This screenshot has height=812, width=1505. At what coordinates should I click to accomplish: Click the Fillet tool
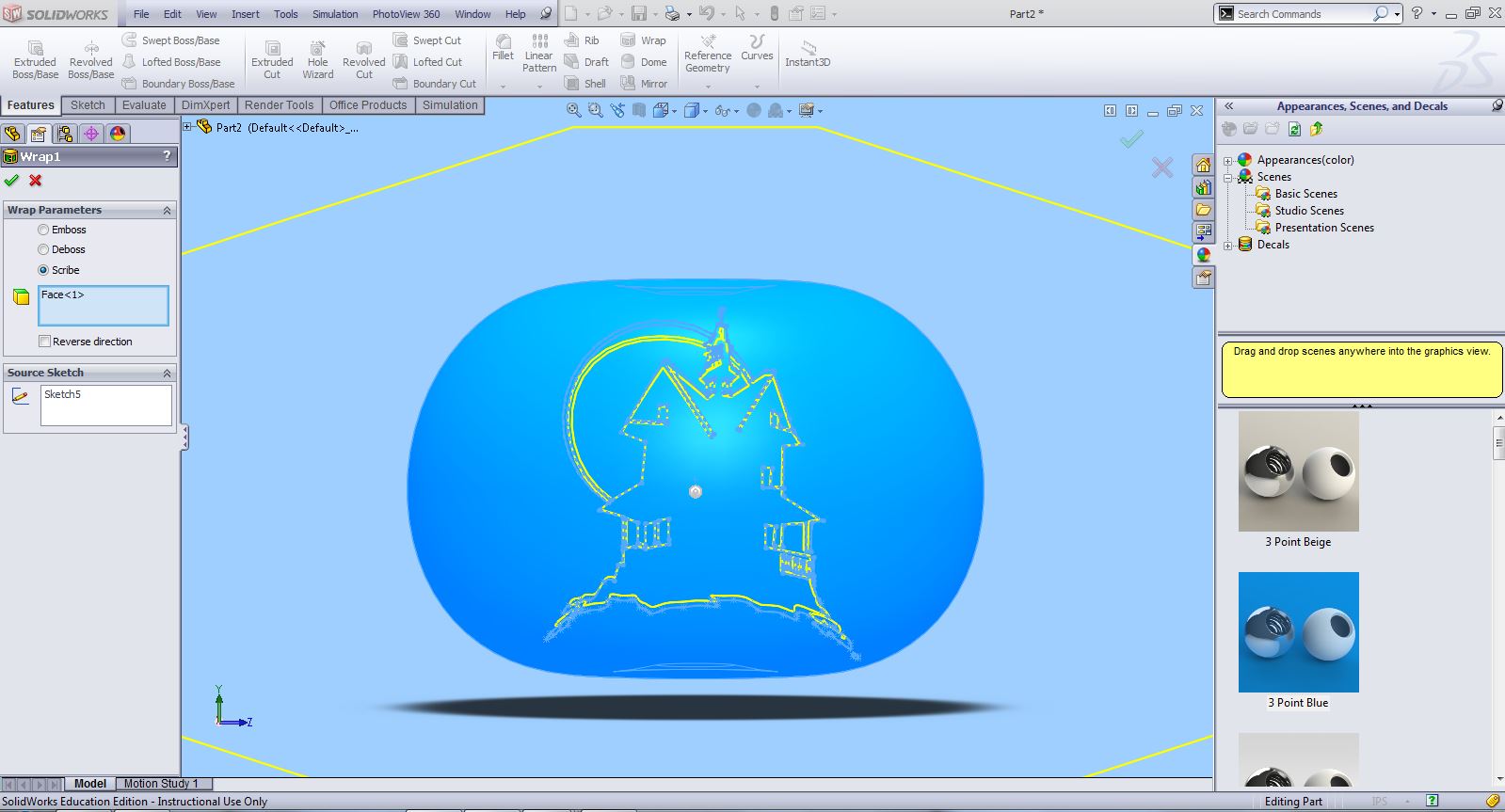pos(504,47)
